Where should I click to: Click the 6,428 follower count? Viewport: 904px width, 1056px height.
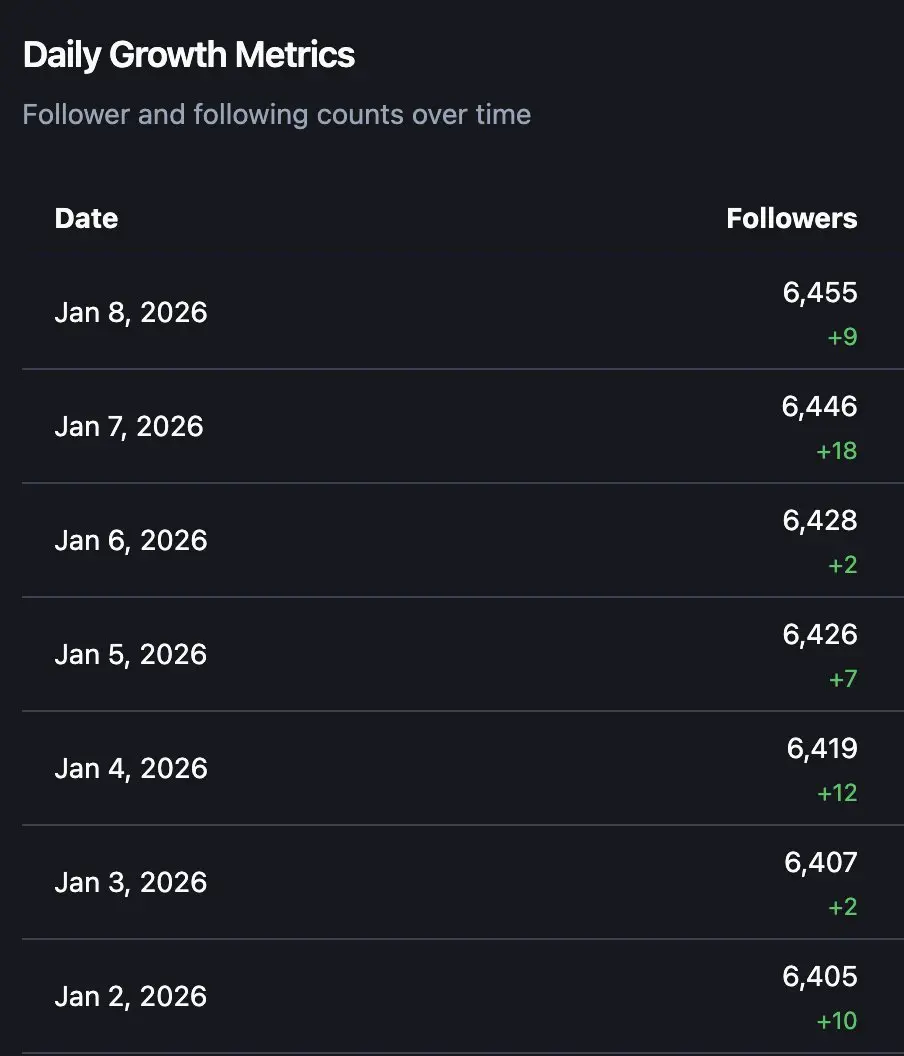tap(820, 520)
